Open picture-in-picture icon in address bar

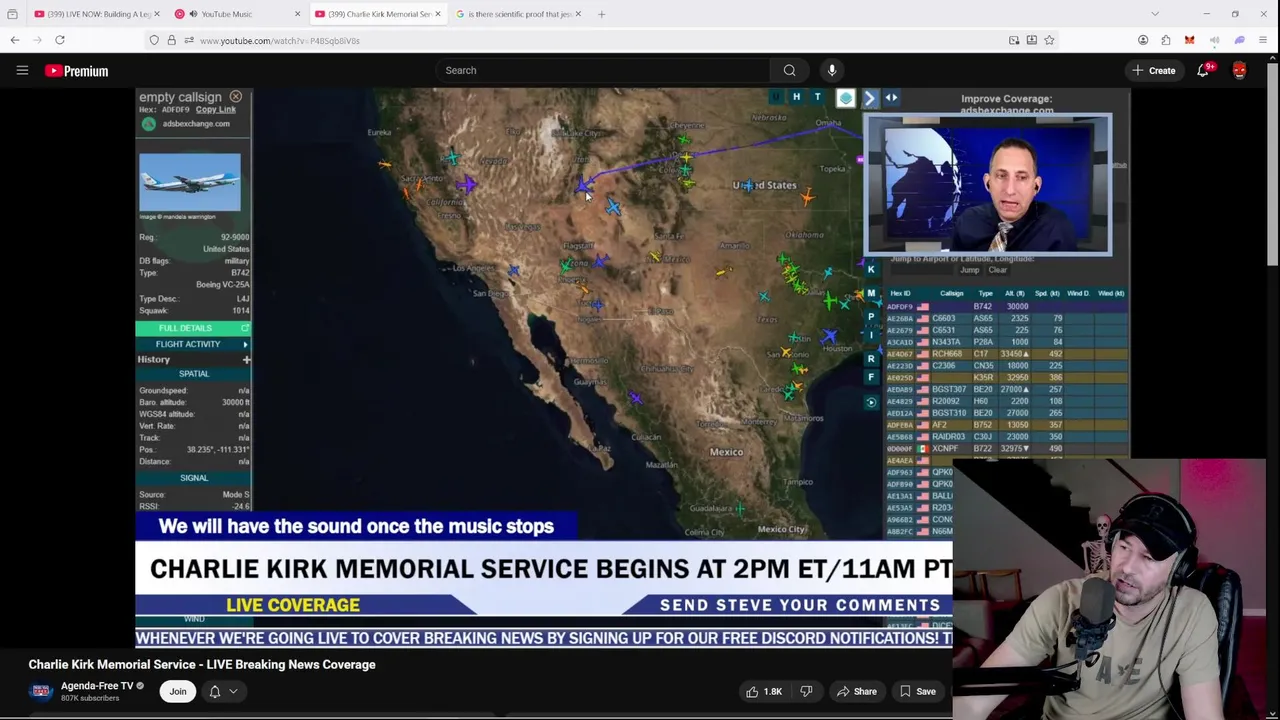point(1014,40)
